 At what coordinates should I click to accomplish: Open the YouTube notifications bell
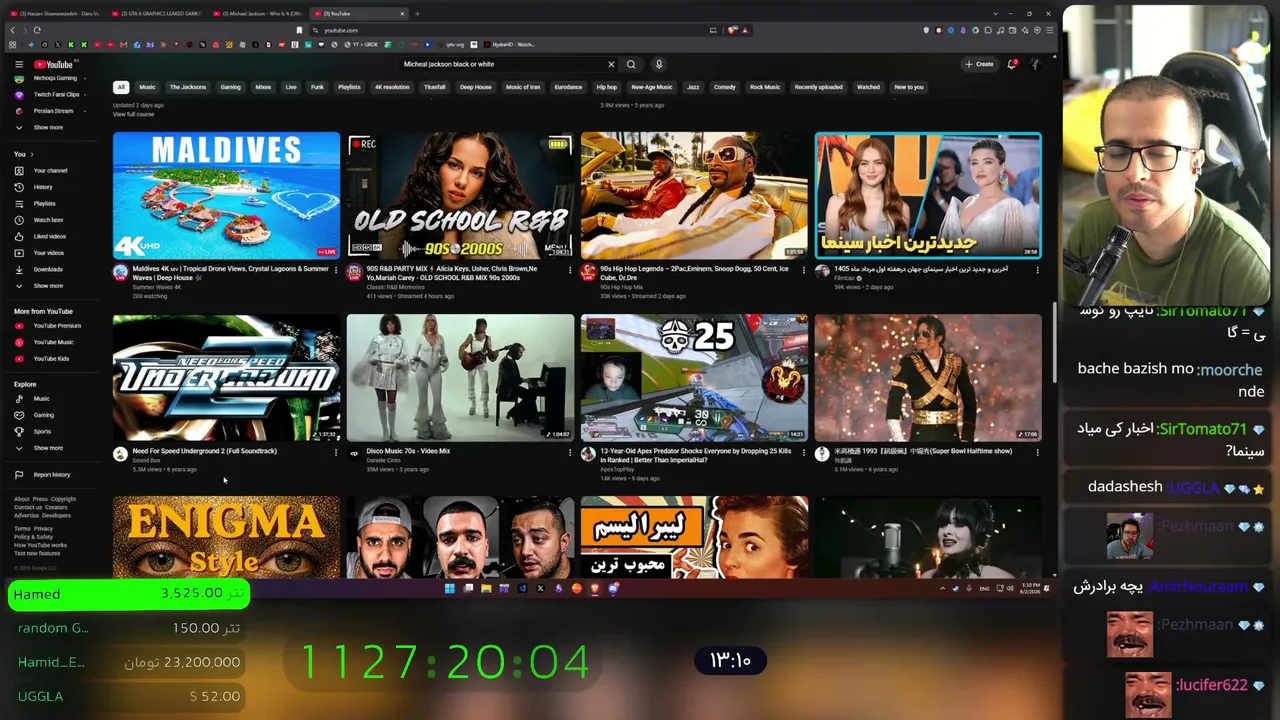coord(1012,64)
